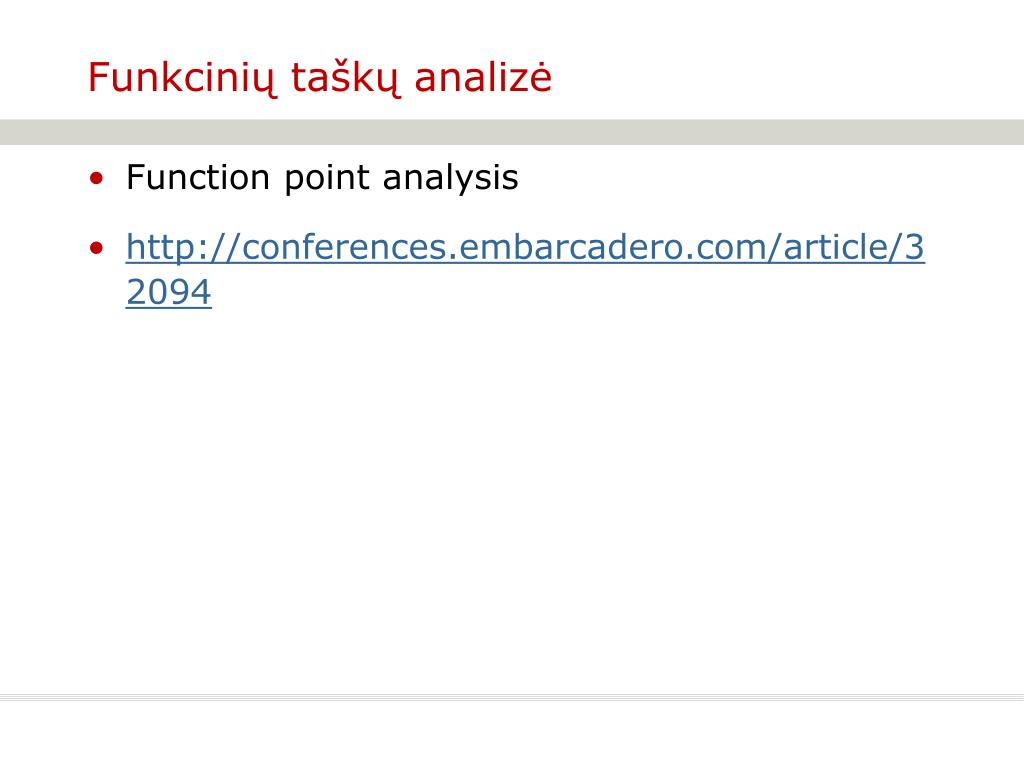Screen dimensions: 1024x768
Task: Click the word 'analizė' in the title
Action: (x=483, y=76)
